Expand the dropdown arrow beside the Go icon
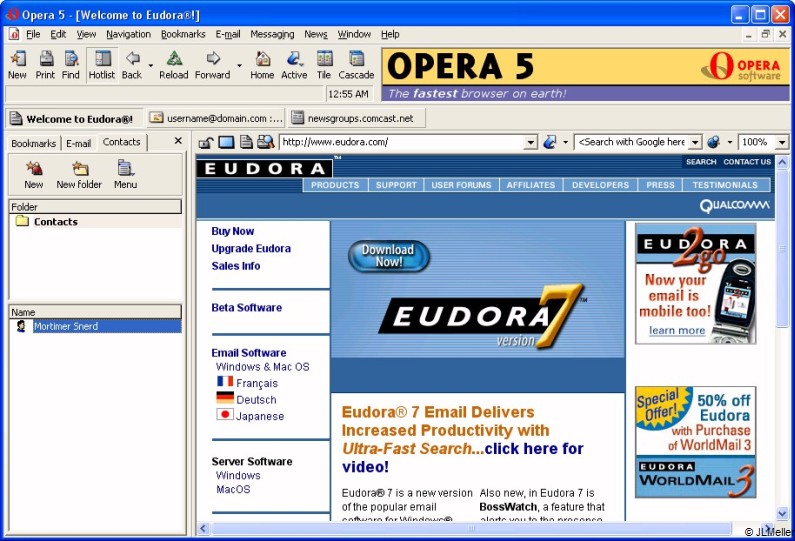The width and height of the screenshot is (795, 541). 565,142
